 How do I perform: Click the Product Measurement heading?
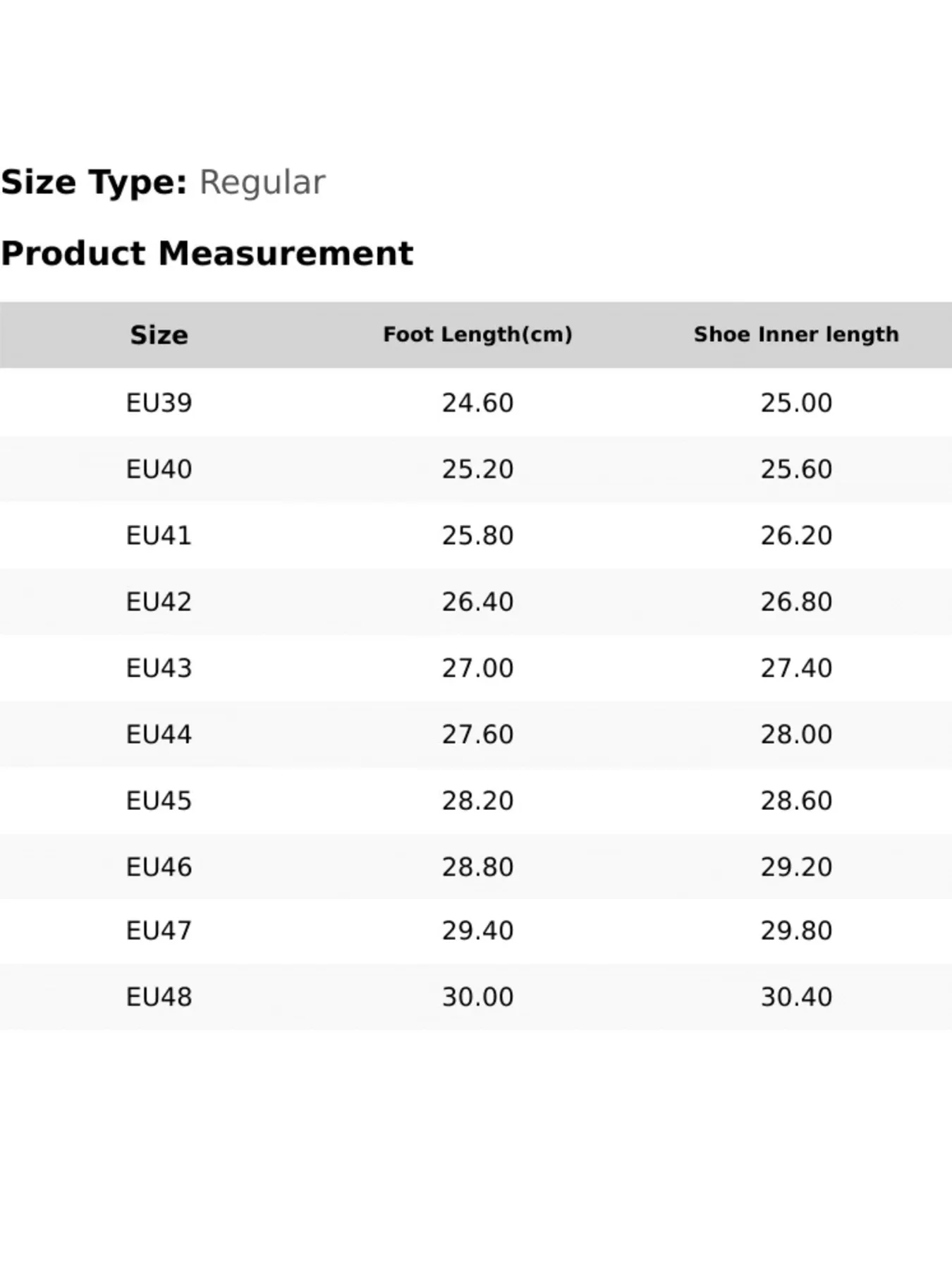[x=207, y=253]
